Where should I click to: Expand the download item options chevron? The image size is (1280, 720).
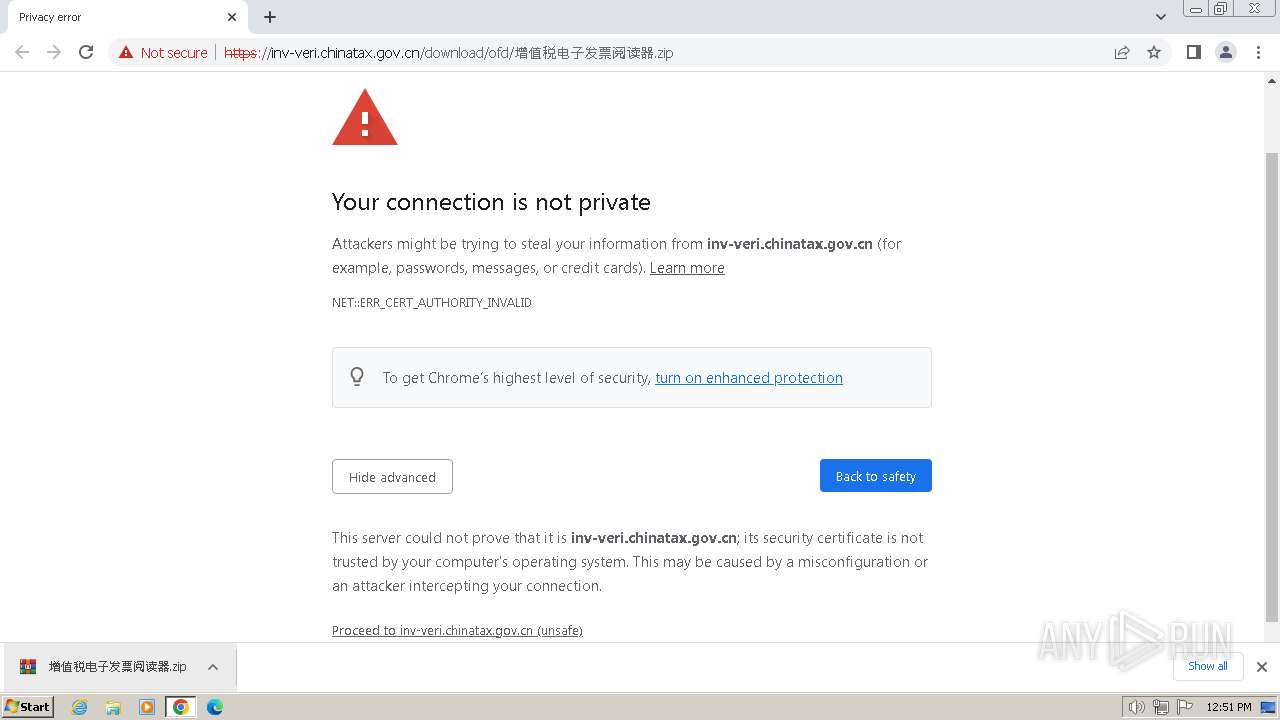pos(213,667)
